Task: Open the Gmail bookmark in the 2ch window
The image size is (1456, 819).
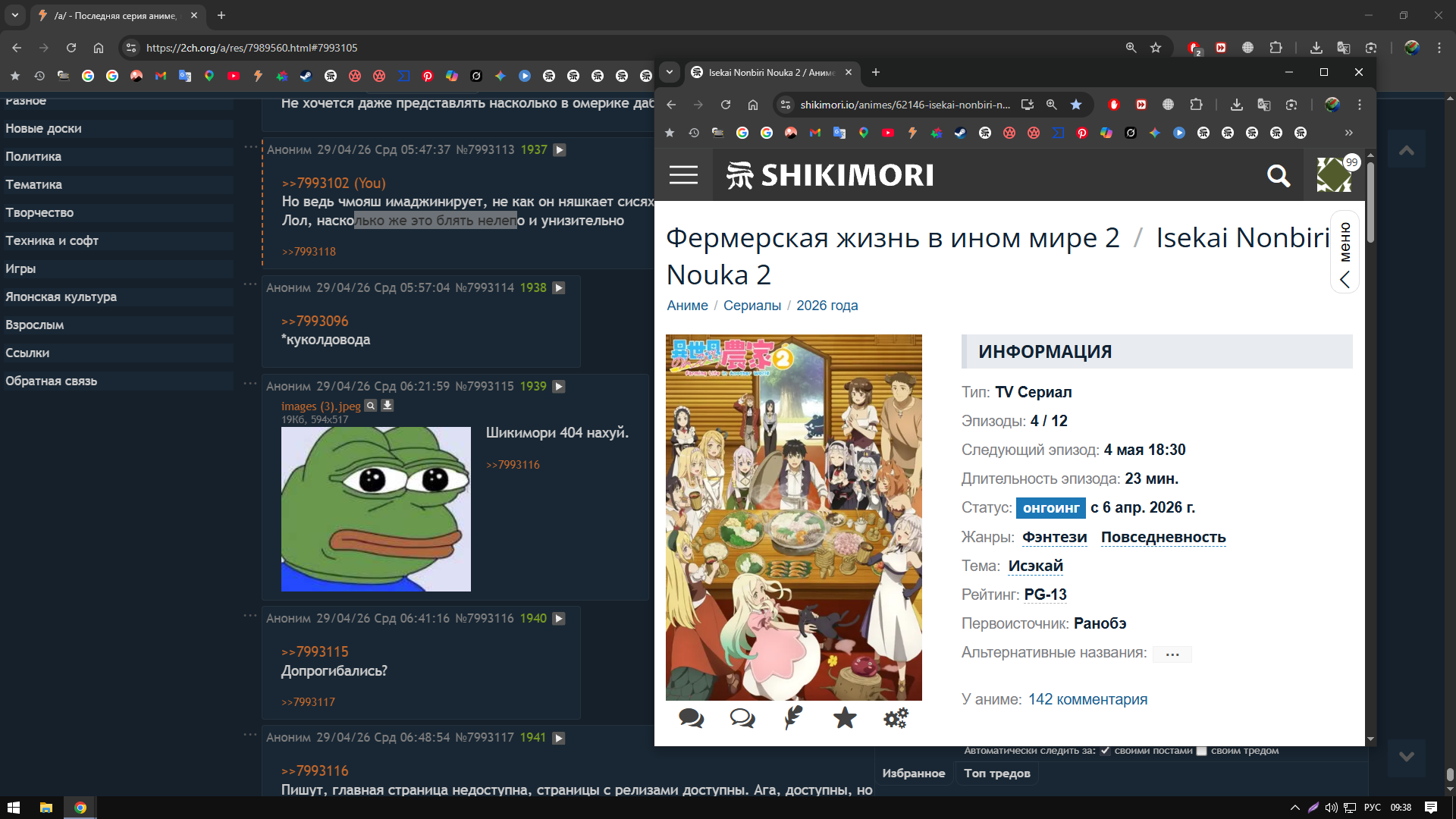Action: 161,76
